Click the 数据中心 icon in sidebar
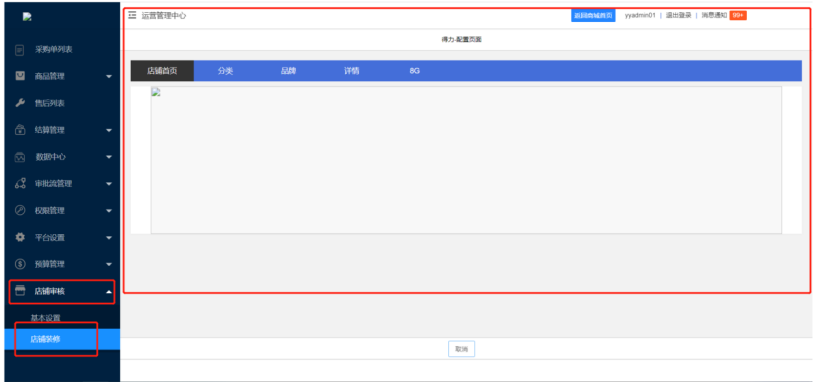 coord(20,157)
